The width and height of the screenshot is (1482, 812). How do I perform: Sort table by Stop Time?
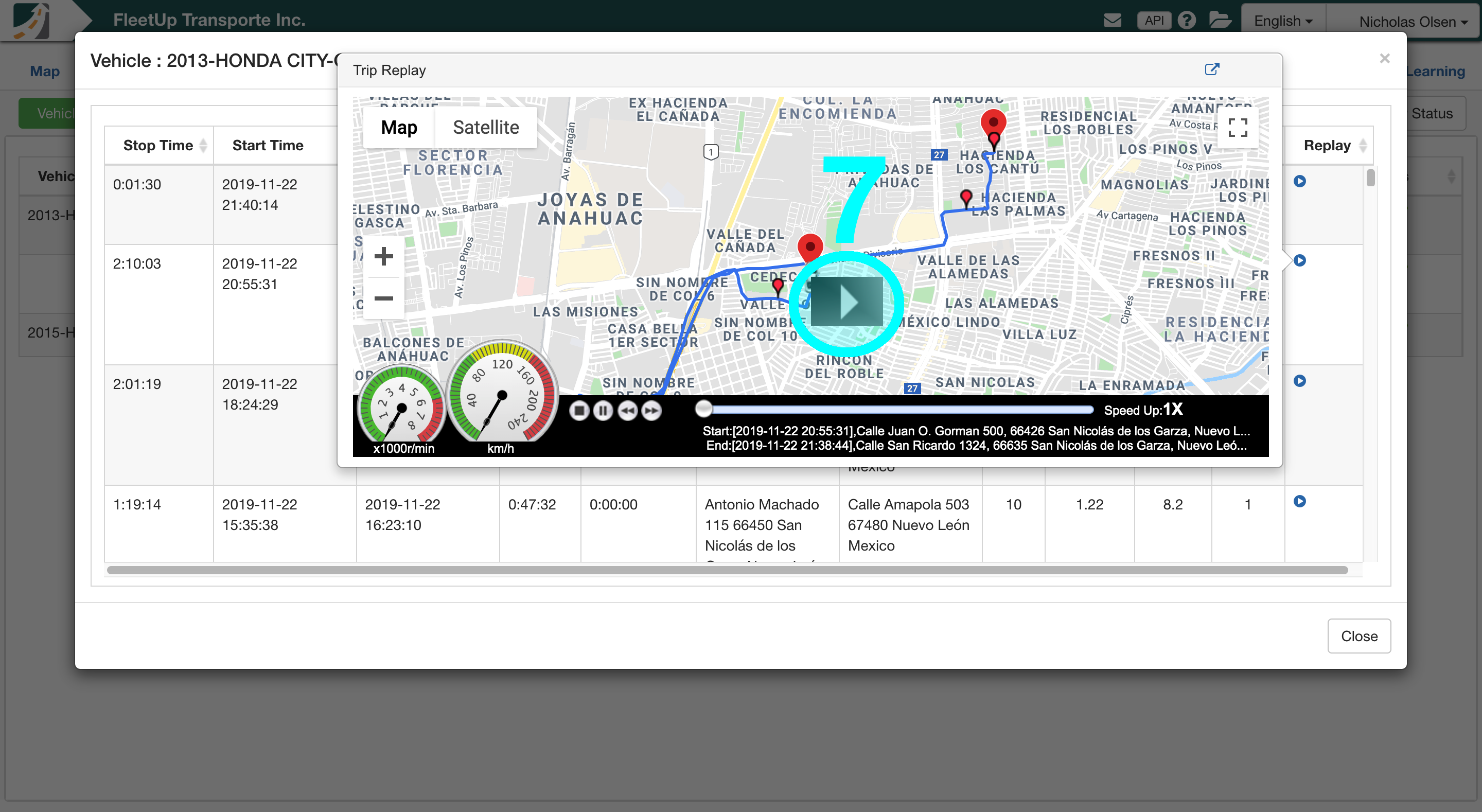(x=159, y=146)
